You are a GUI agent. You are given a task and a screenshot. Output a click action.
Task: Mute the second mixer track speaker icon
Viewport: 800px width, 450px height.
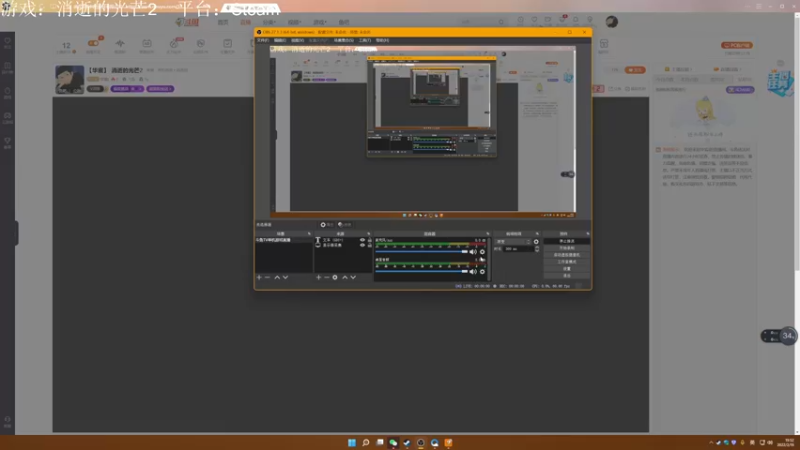(473, 271)
